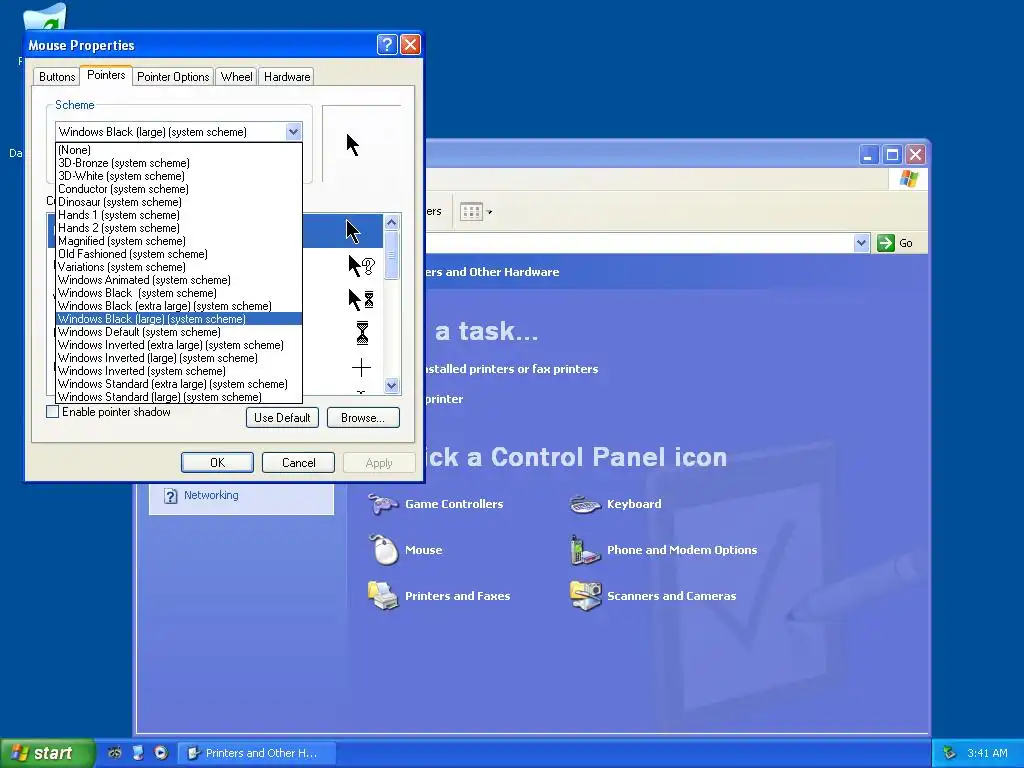This screenshot has height=768, width=1024.
Task: Switch to the Hardware tab
Action: pos(287,76)
